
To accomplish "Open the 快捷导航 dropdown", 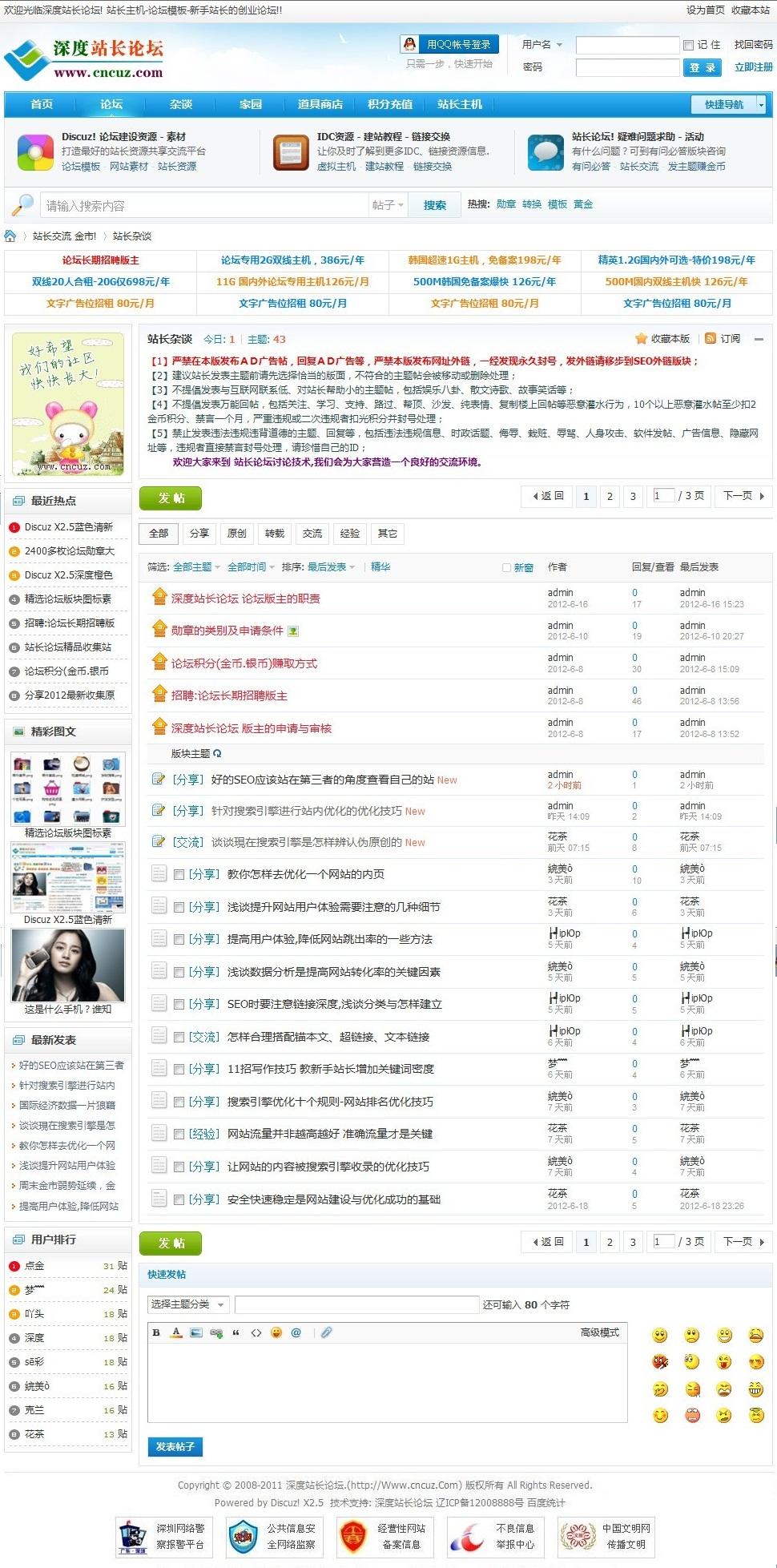I will (728, 104).
